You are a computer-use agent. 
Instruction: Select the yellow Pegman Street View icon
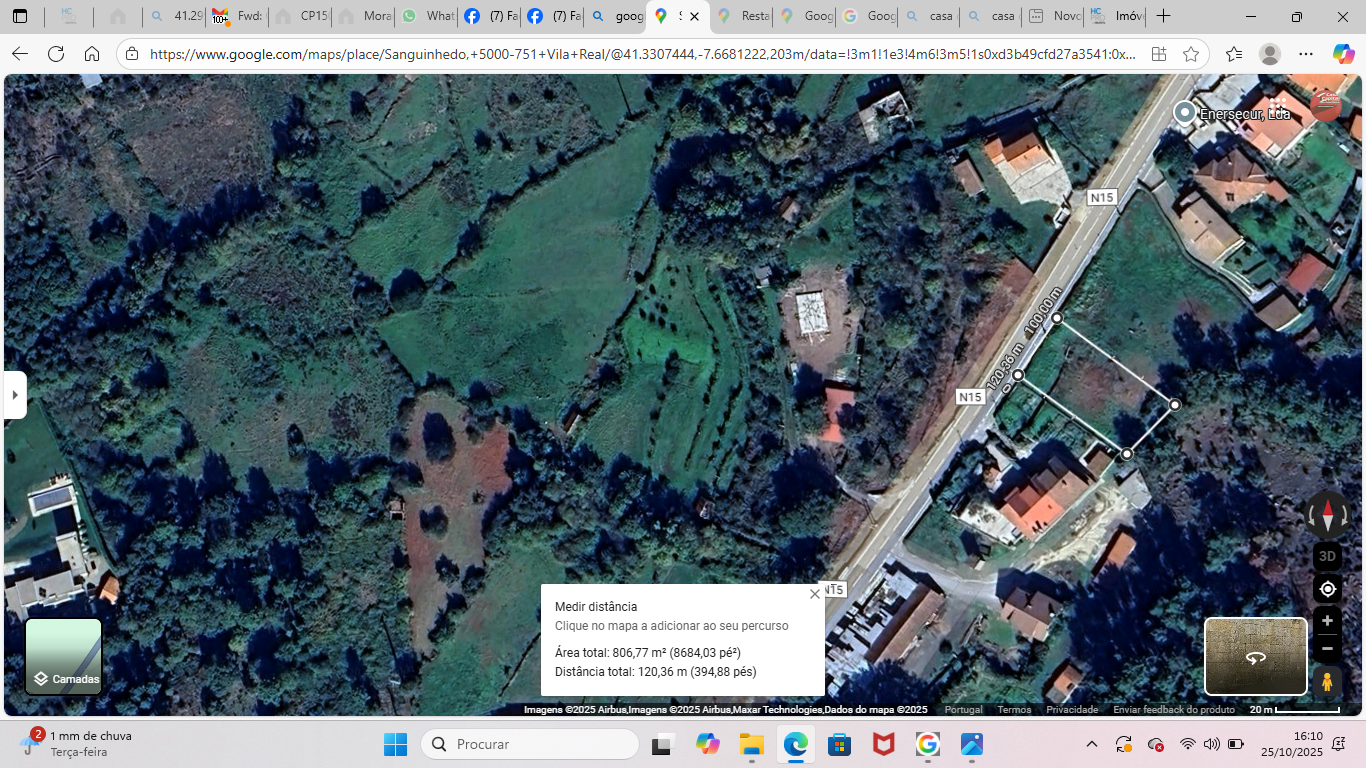pos(1327,682)
